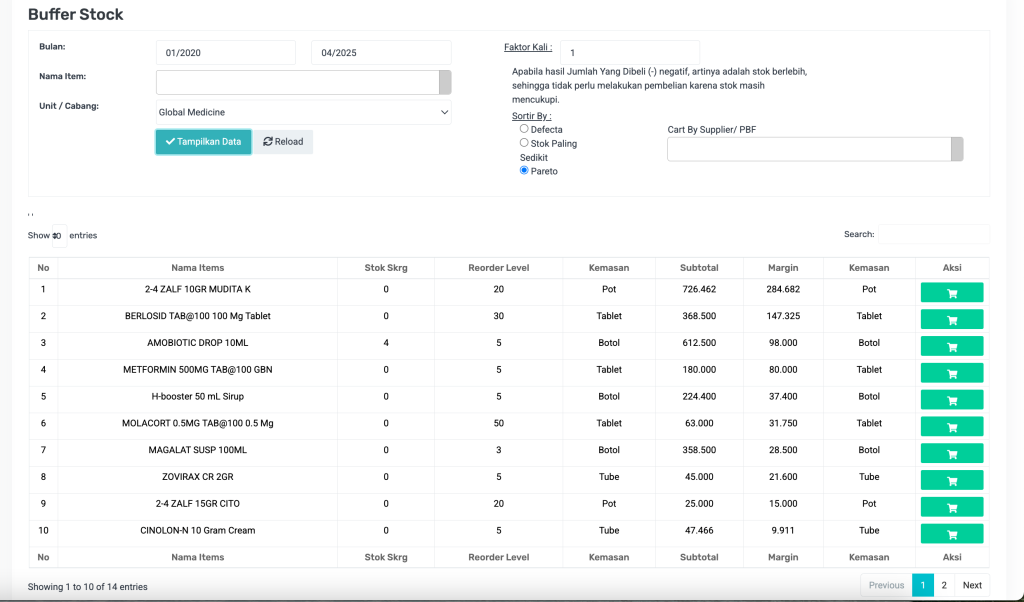1024x602 pixels.
Task: Click cart icon for CINOLON-N 10 Gram Cream
Action: (951, 534)
